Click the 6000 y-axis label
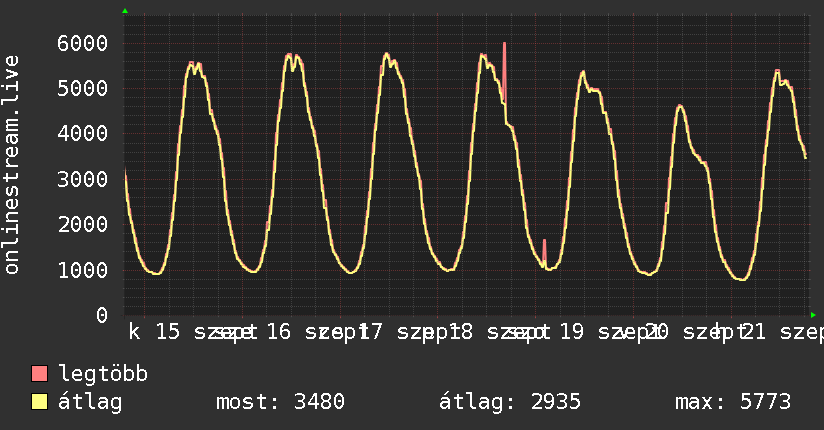 [83, 43]
